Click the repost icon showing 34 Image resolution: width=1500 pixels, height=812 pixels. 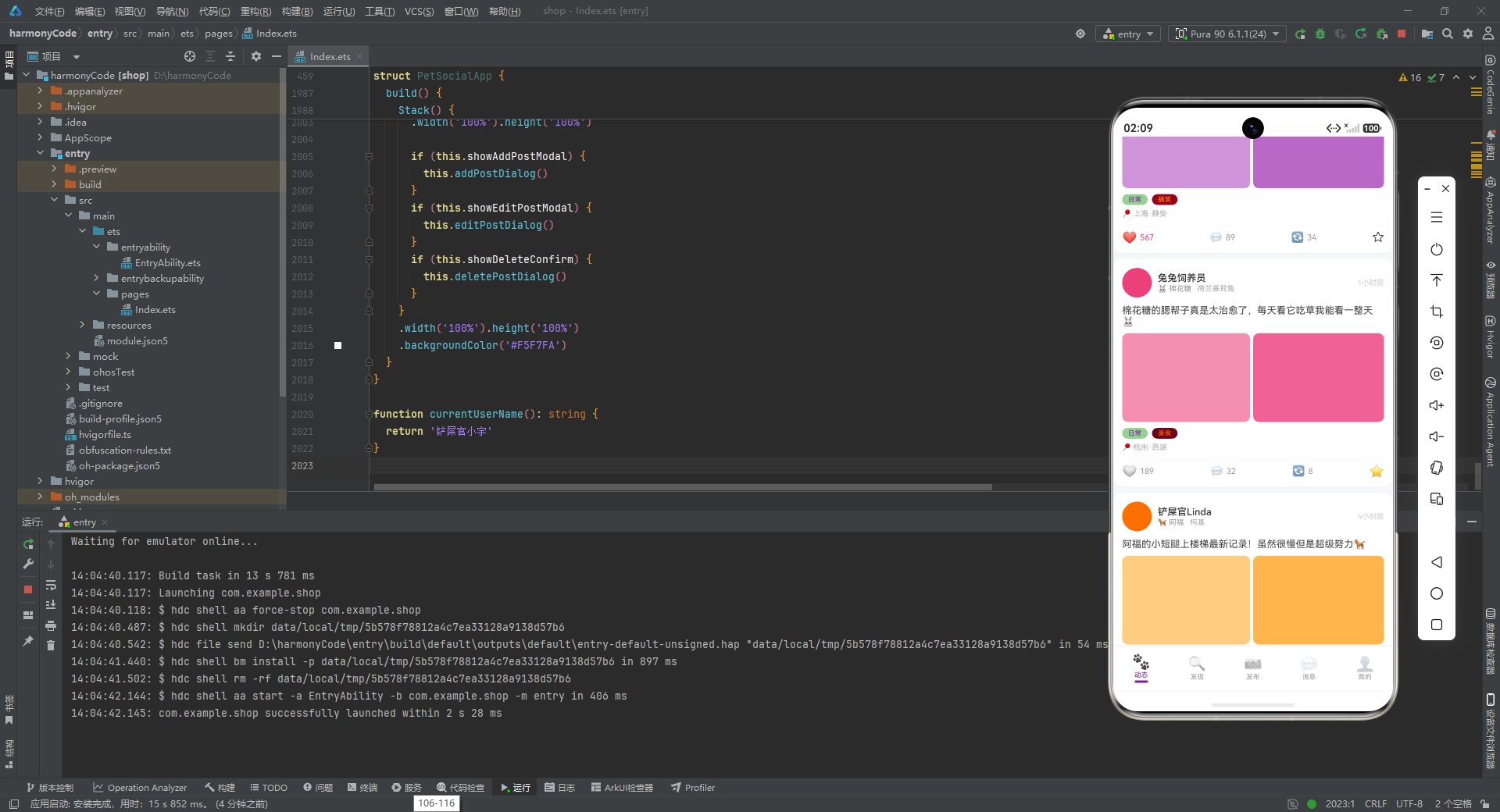tap(1298, 237)
